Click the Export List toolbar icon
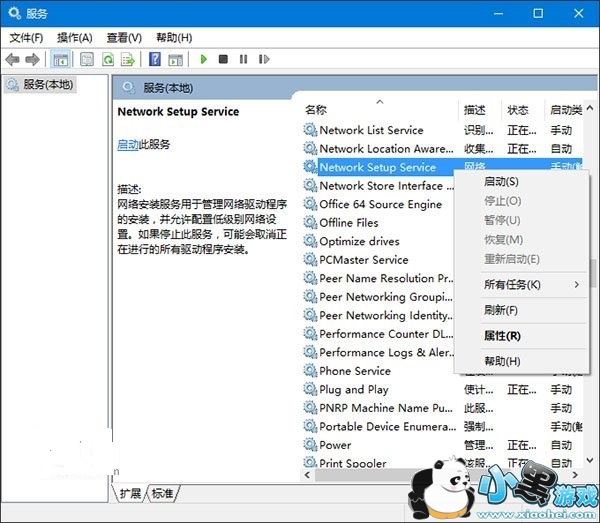Viewport: 600px width, 523px height. (127, 60)
